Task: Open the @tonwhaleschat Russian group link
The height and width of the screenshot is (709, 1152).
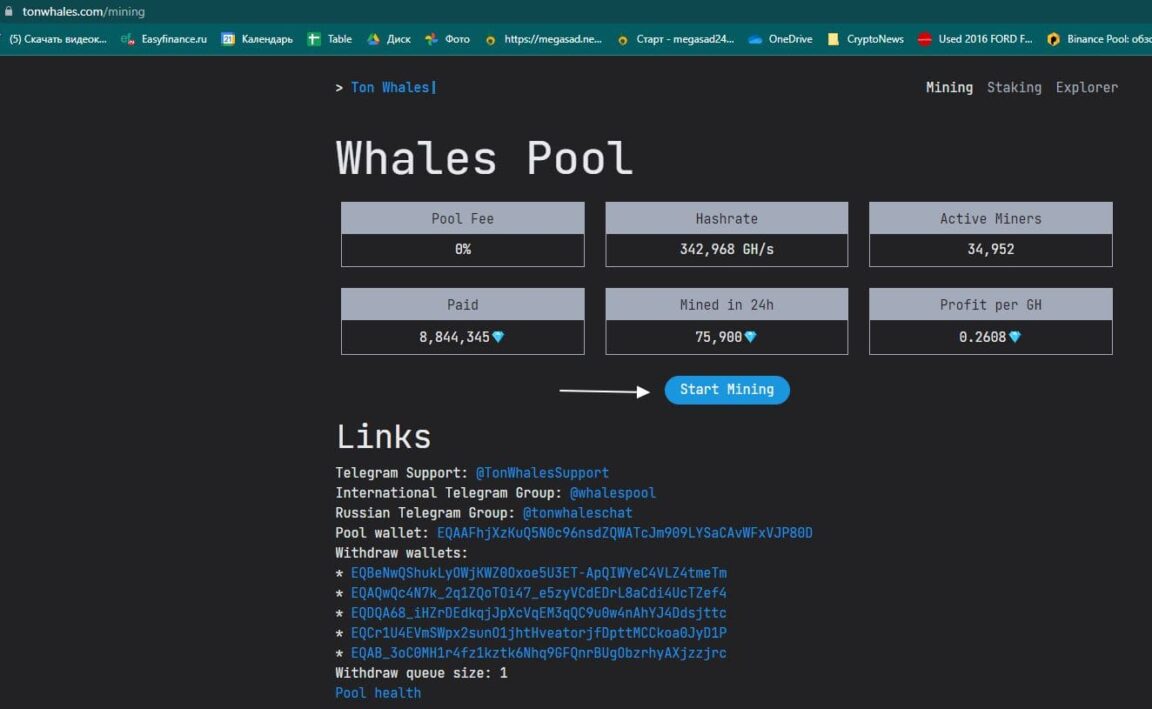Action: pos(577,513)
